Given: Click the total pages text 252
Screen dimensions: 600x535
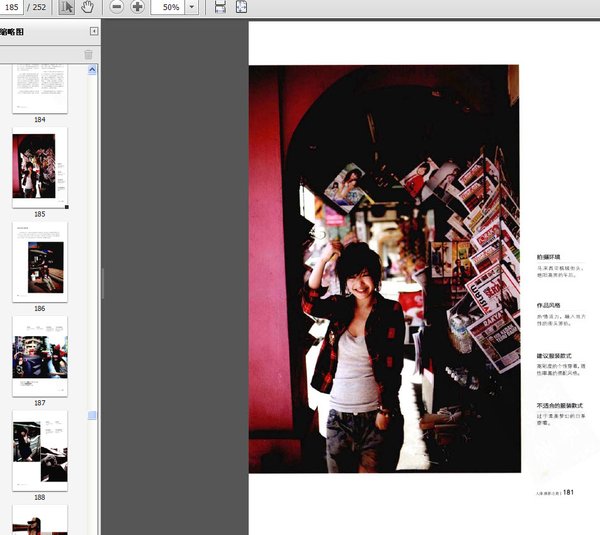Looking at the screenshot, I should click(x=39, y=7).
